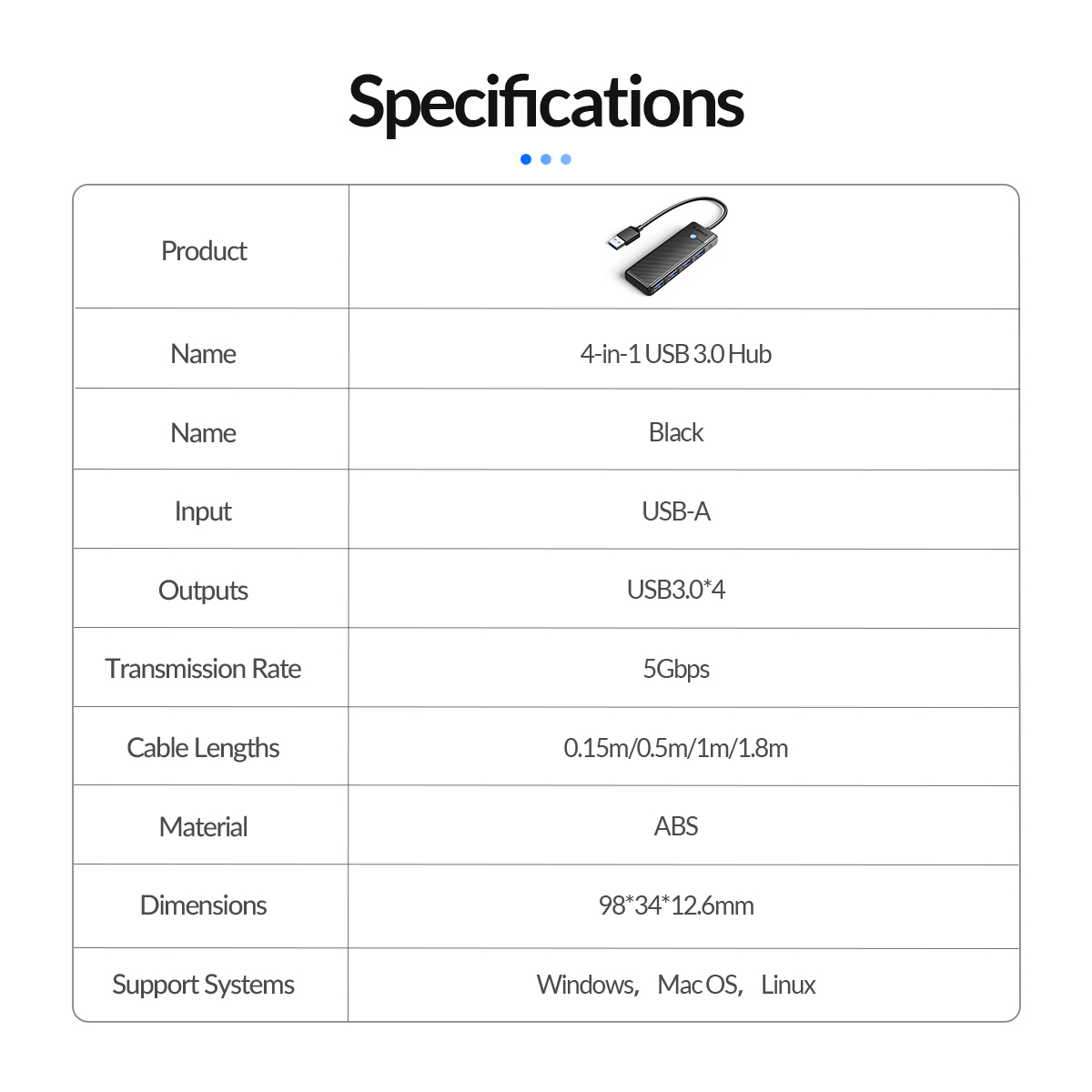Image resolution: width=1092 pixels, height=1092 pixels.
Task: Select the USB3.0*4 value
Action: (x=676, y=590)
